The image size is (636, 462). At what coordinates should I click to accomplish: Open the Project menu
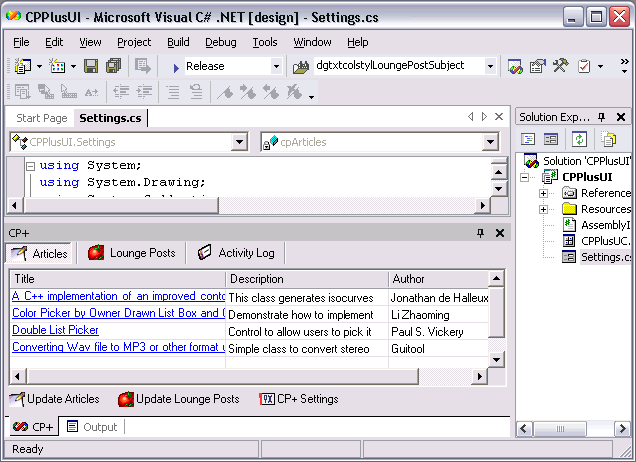[x=134, y=42]
